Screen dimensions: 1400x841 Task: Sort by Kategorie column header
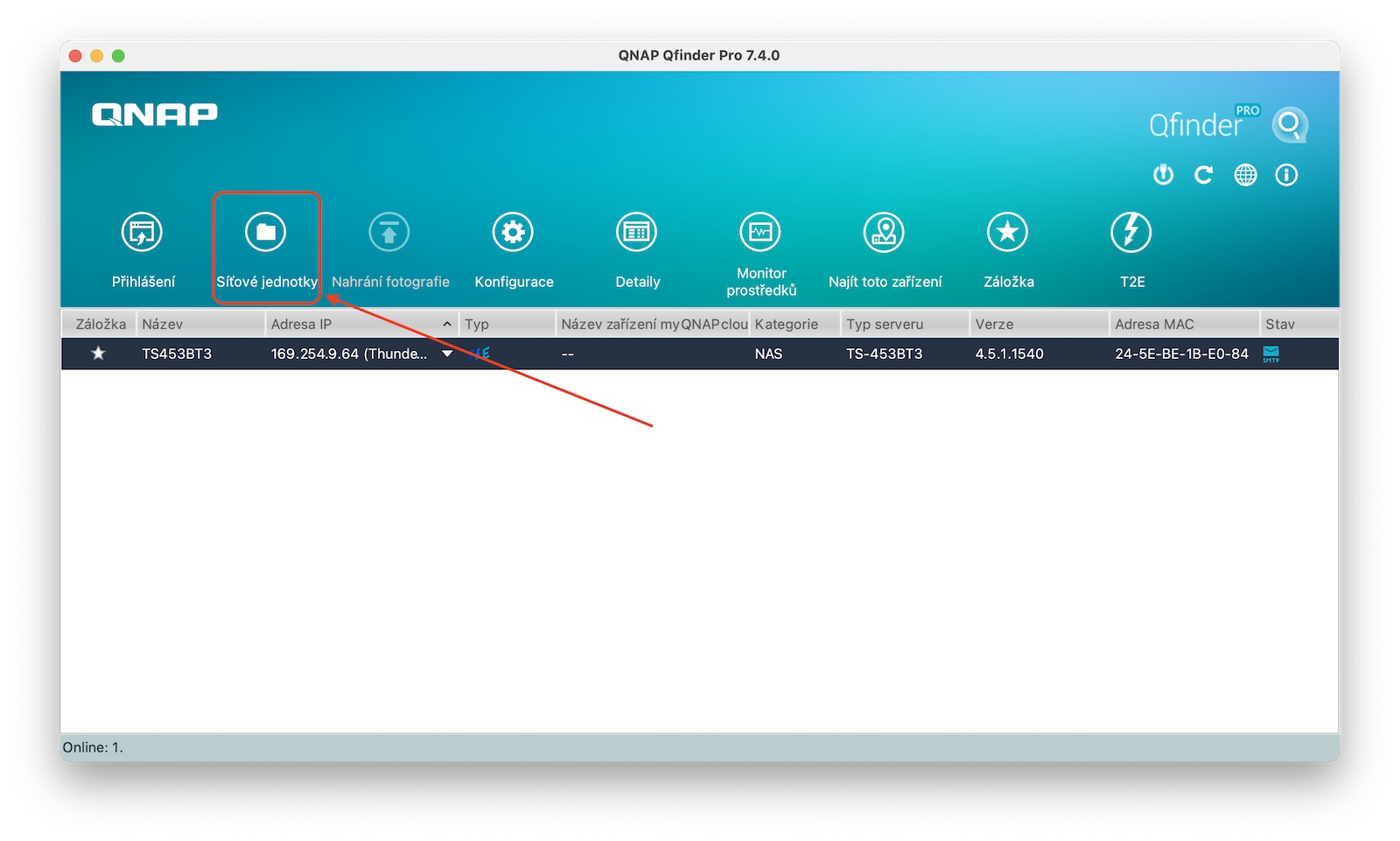[x=794, y=324]
